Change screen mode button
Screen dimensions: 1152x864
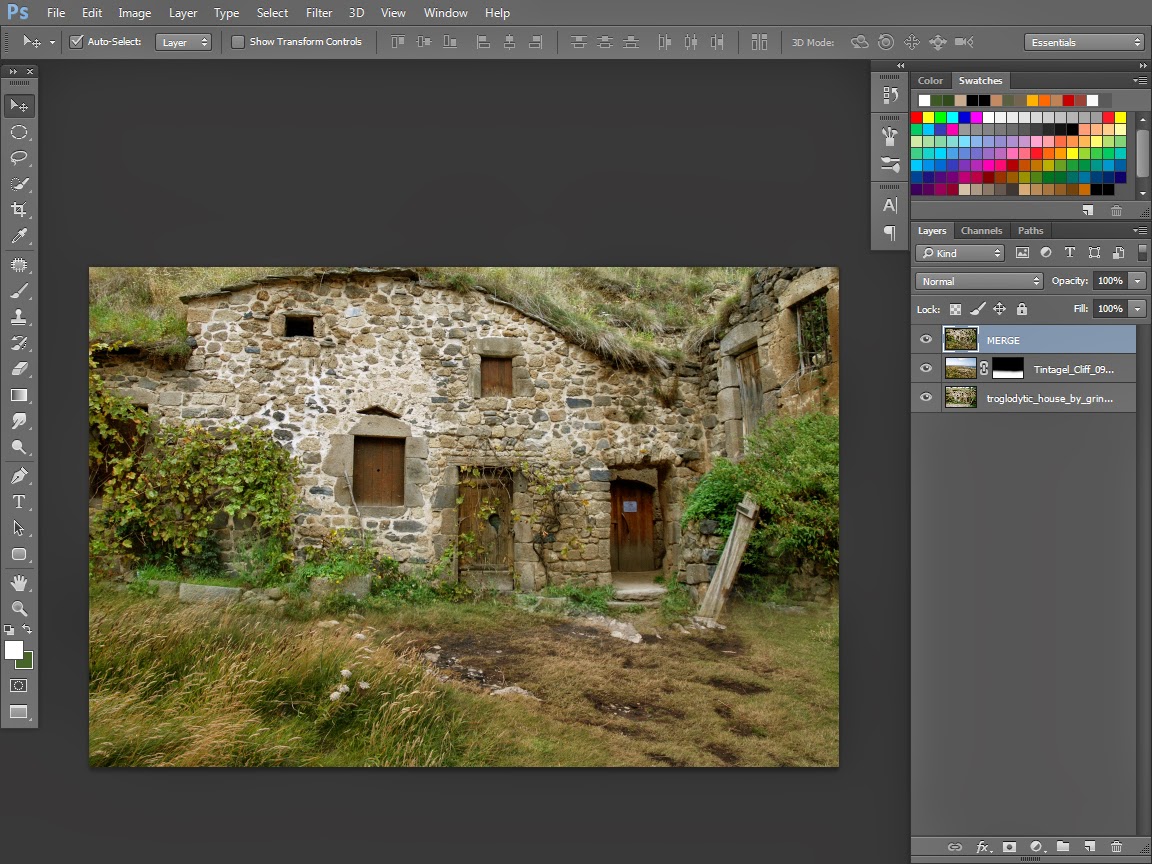click(19, 712)
